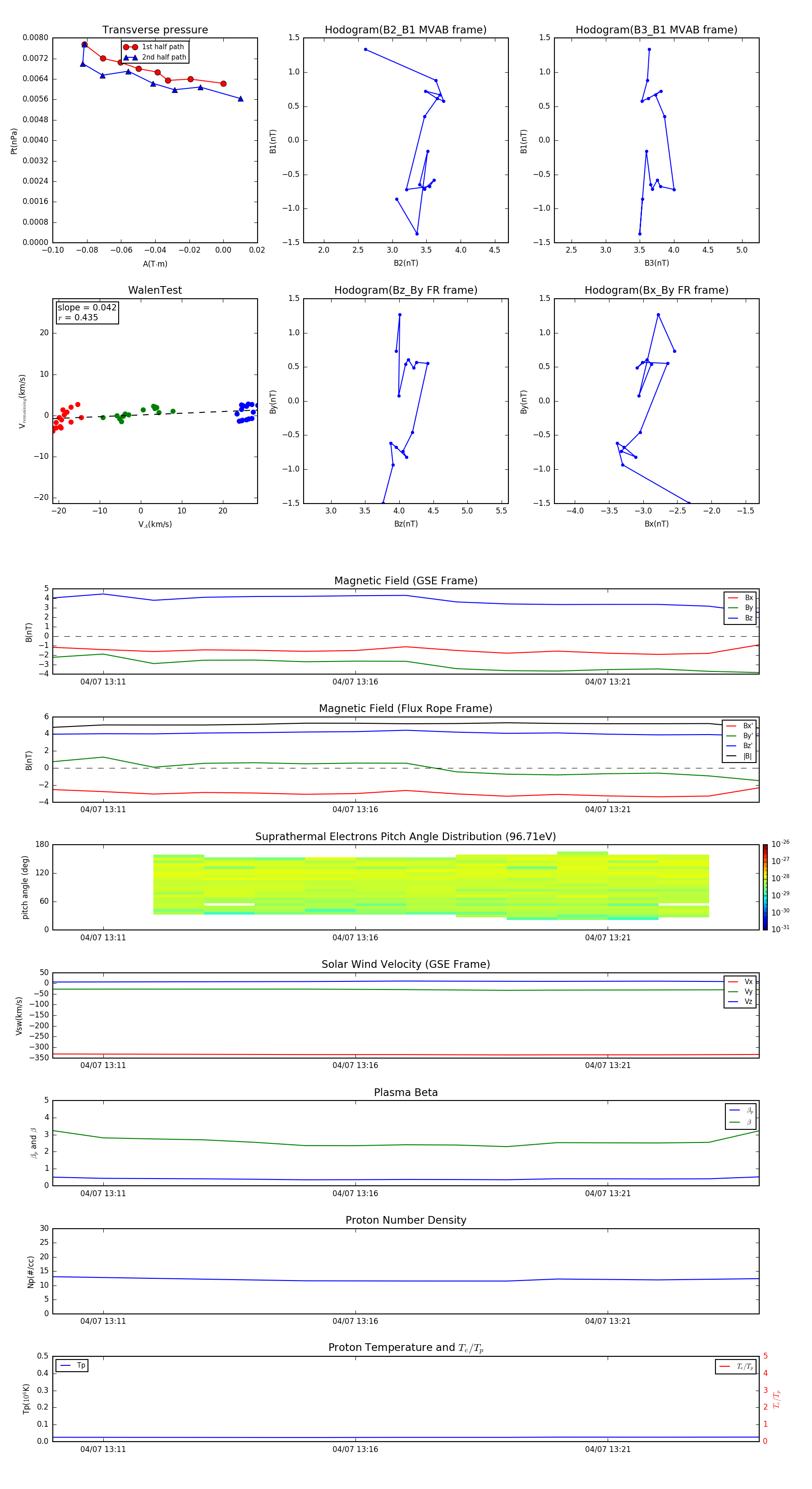Viewport: 812px width, 1489px height.
Task: Click the dashed fit line in WalenTest plot
Action: (155, 414)
